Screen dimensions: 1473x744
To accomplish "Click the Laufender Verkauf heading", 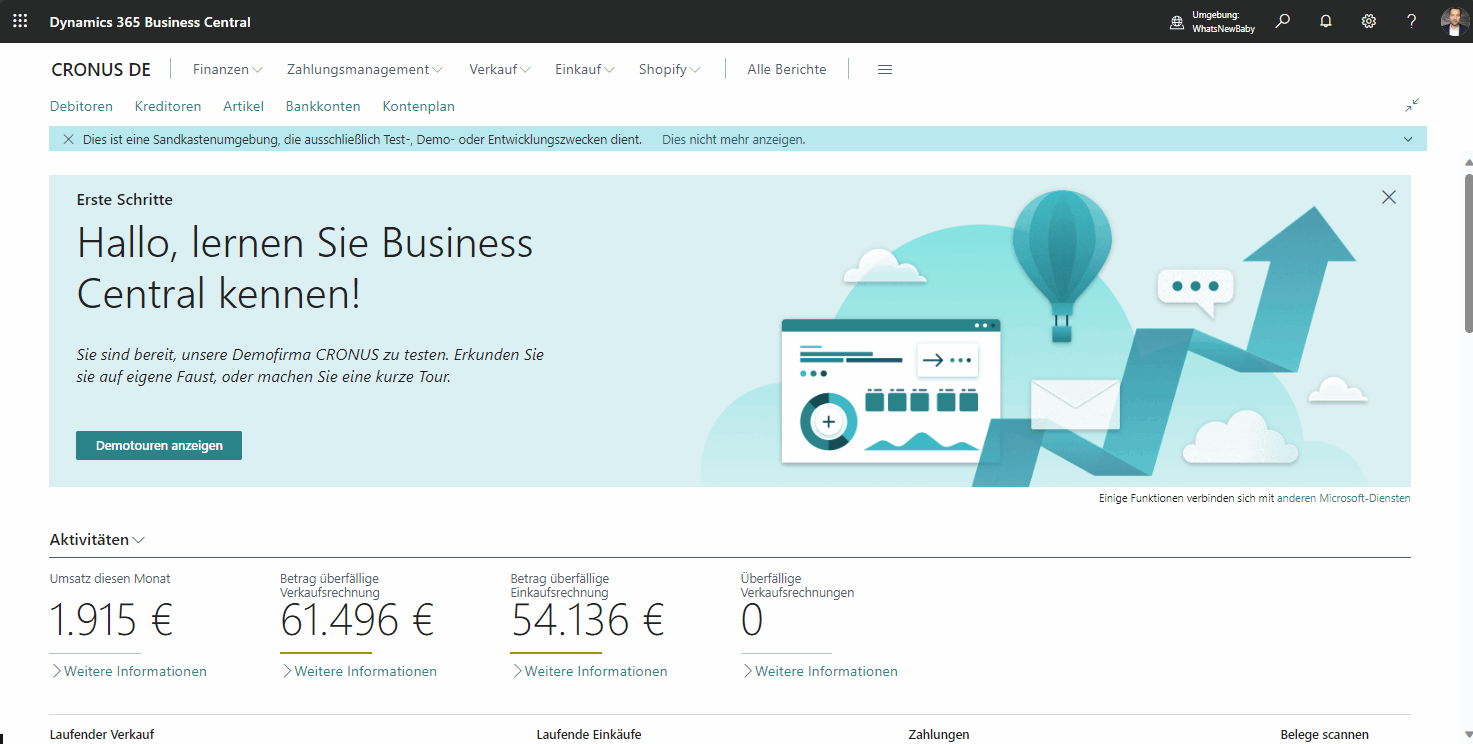I will pos(102,735).
